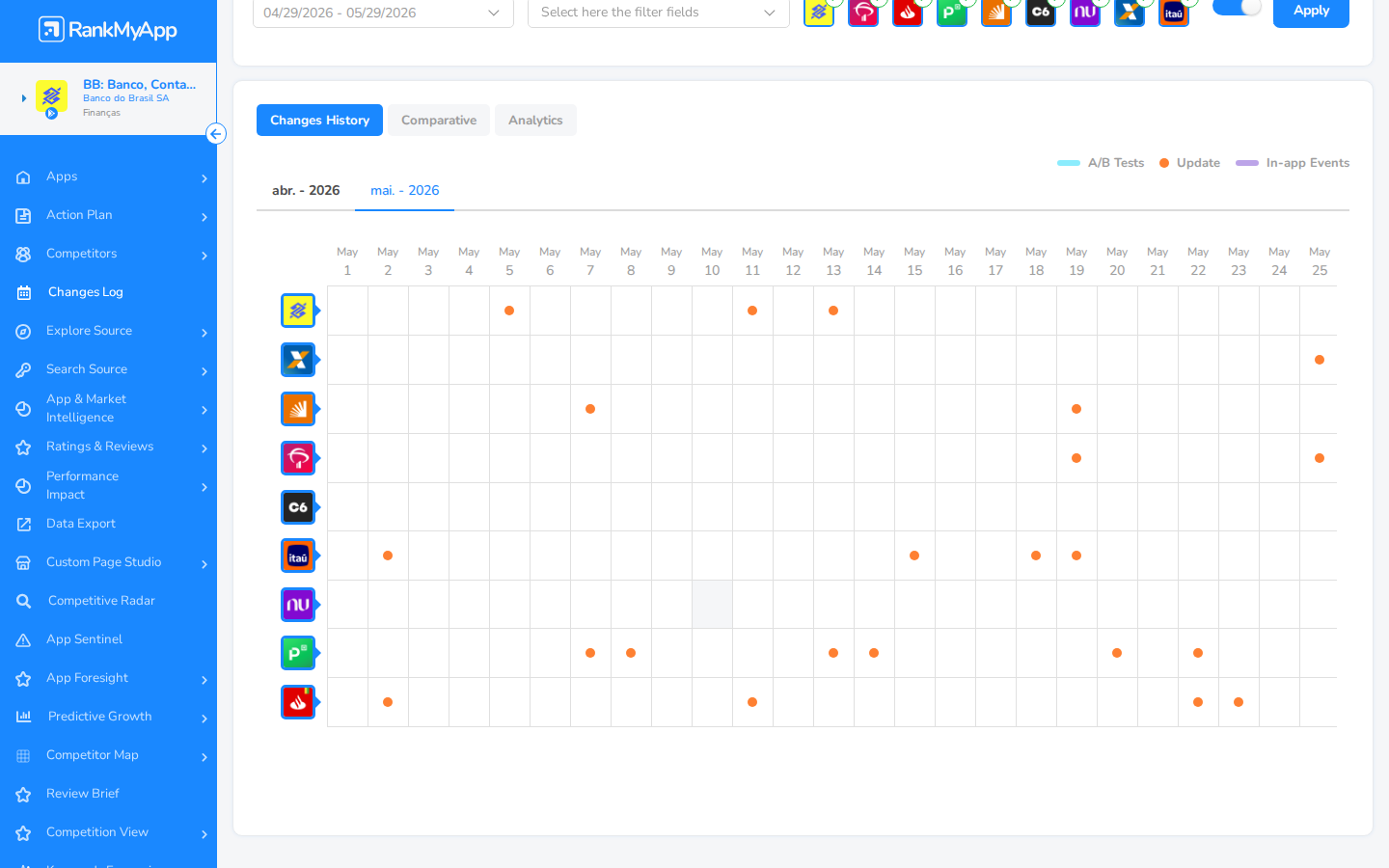Click the Apply button
This screenshot has width=1389, height=868.
click(1311, 11)
